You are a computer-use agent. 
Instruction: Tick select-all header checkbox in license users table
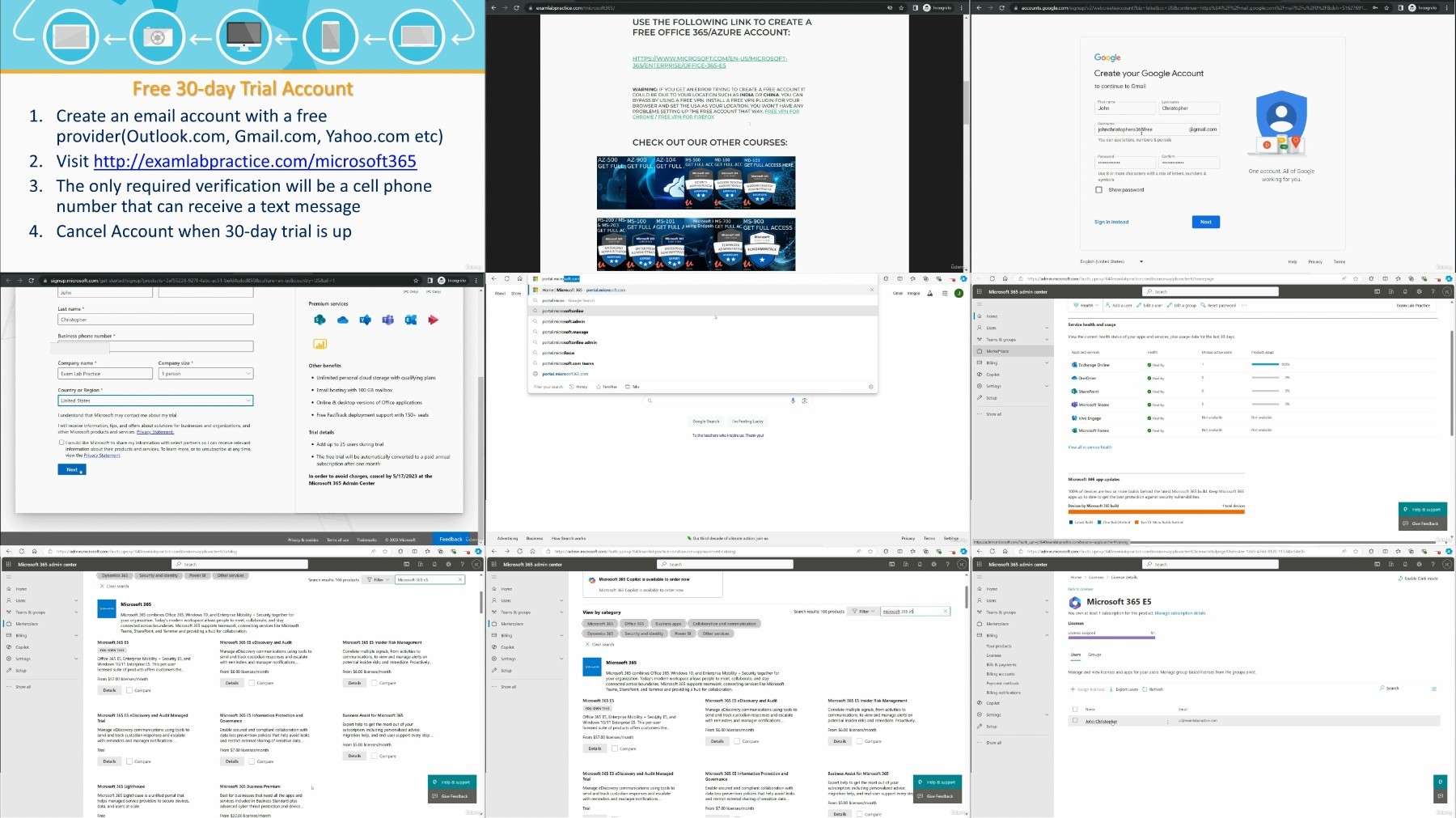click(1075, 709)
